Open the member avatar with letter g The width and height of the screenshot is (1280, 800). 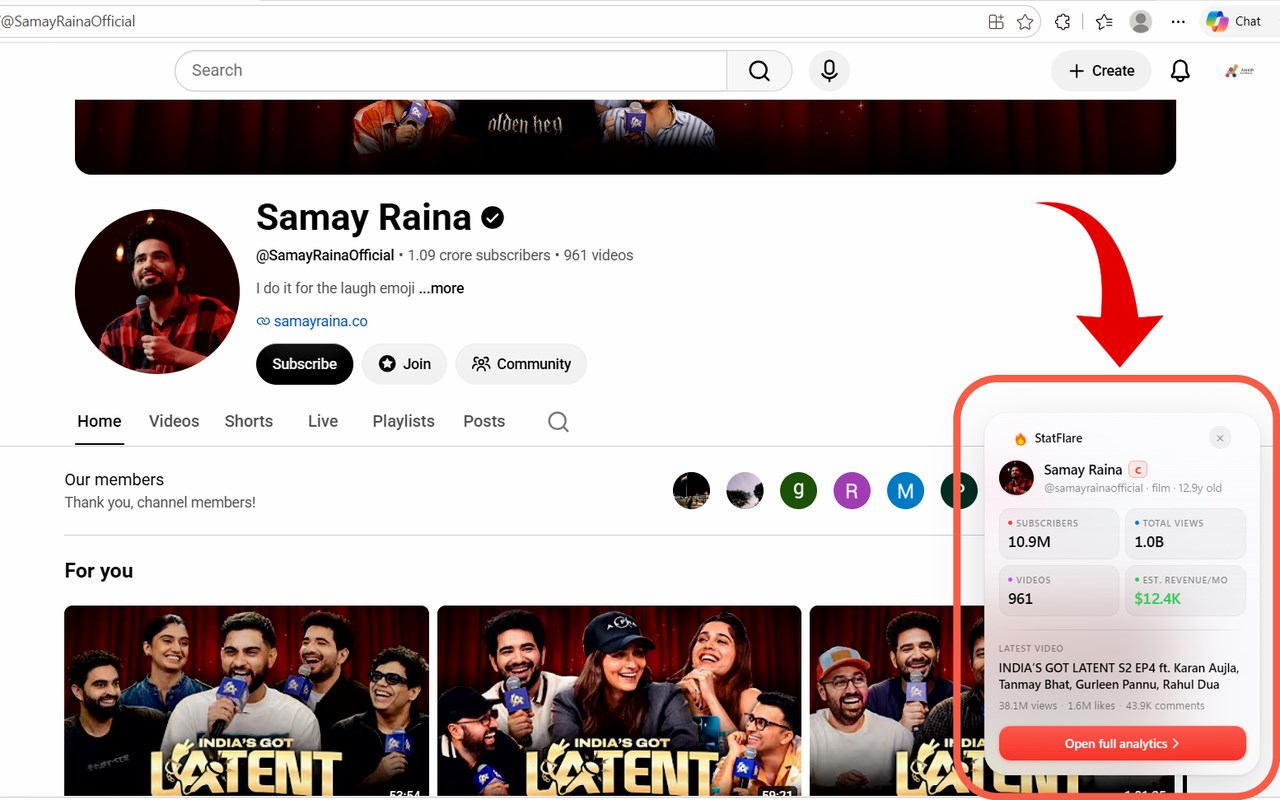coord(798,491)
